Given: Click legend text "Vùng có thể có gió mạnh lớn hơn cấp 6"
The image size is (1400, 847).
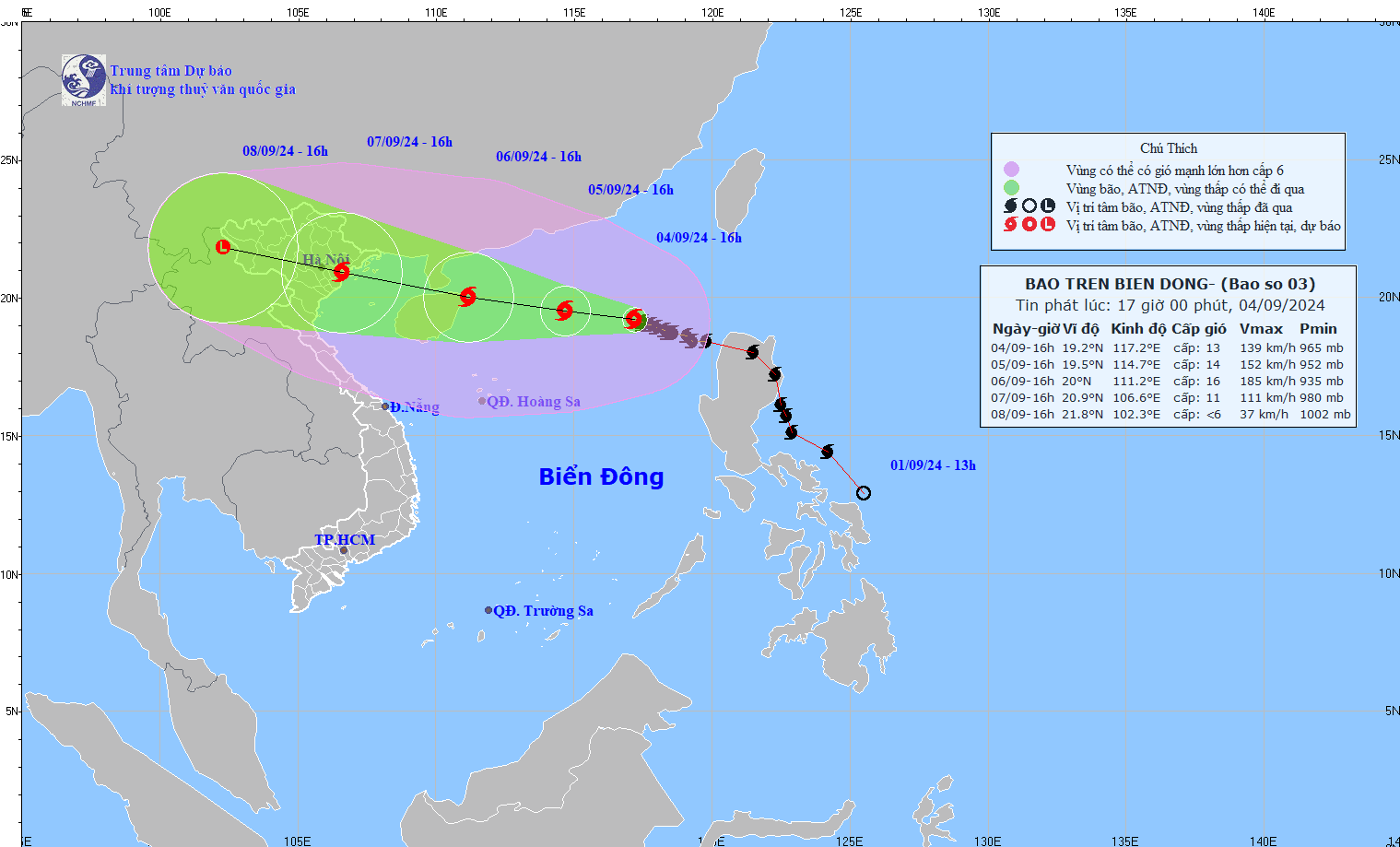Looking at the screenshot, I should 1175,171.
